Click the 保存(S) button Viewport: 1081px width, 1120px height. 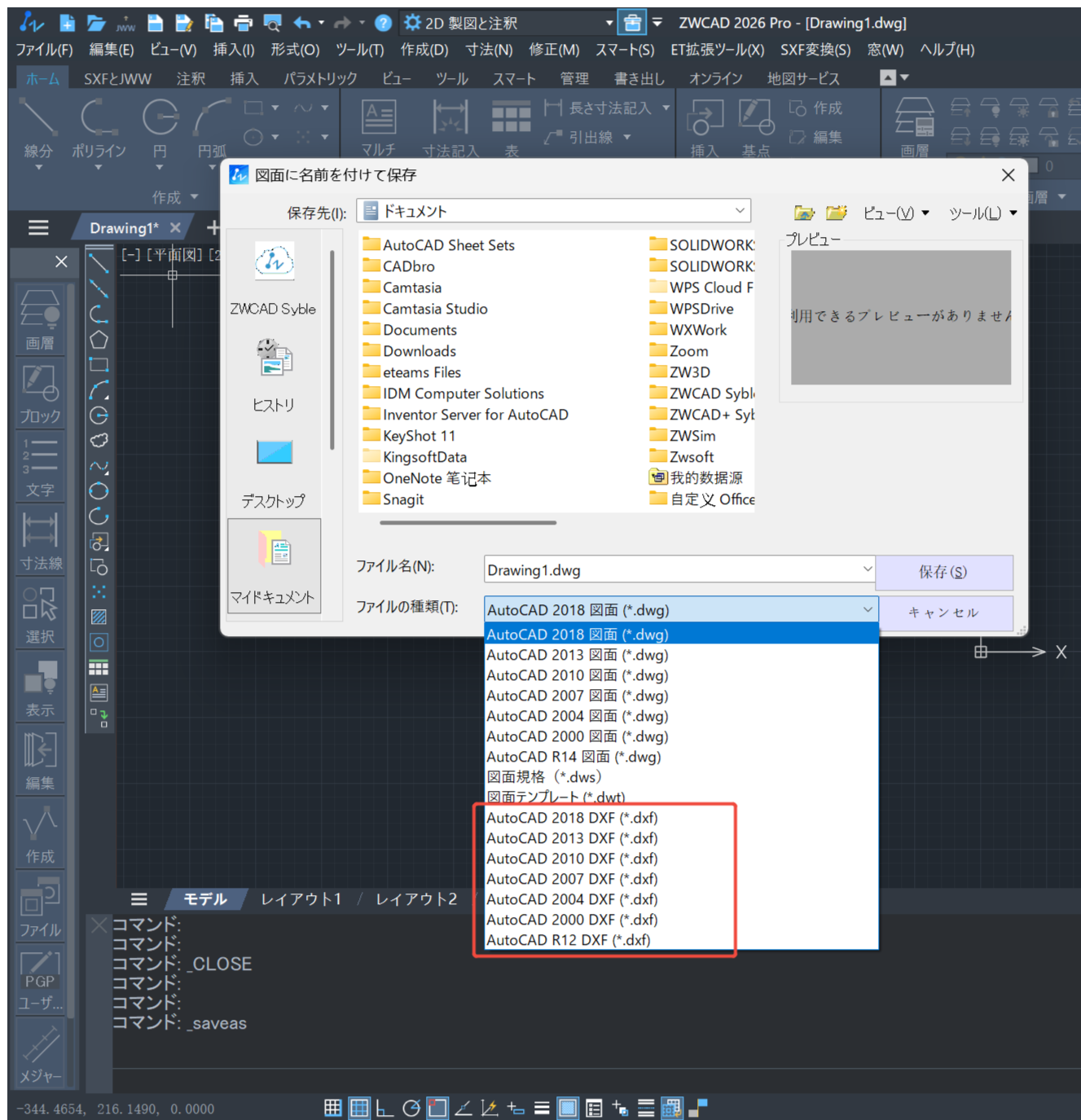(x=944, y=572)
